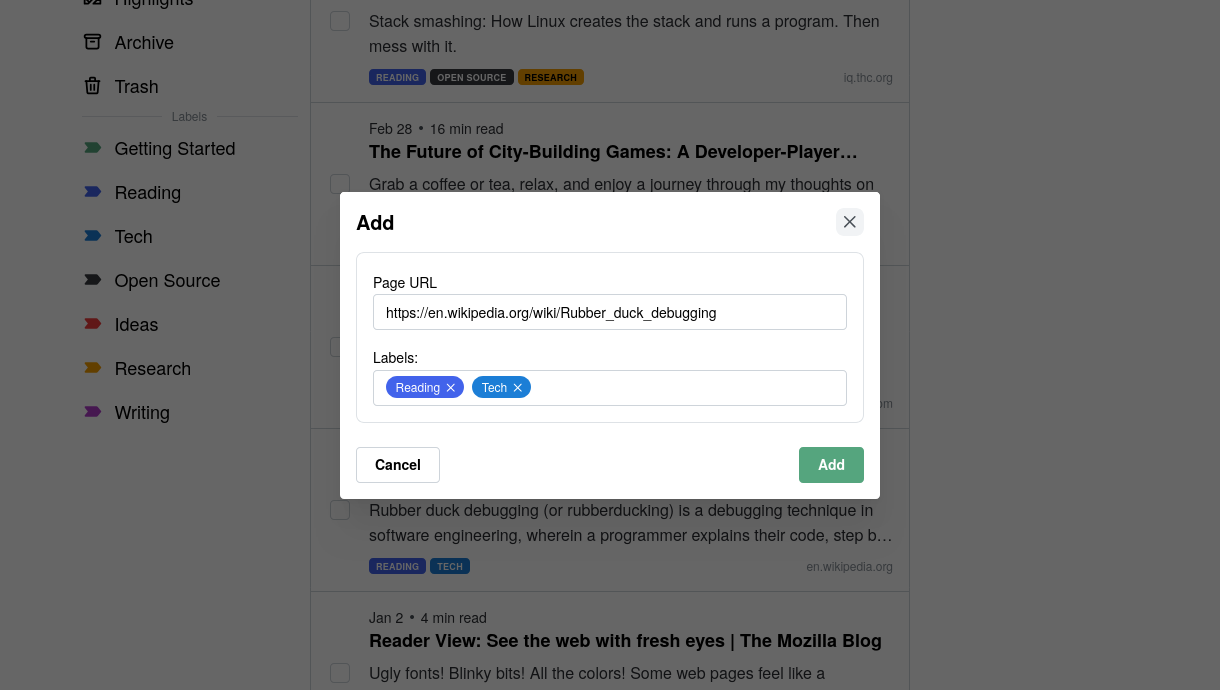Click the Trash bin icon
The width and height of the screenshot is (1220, 690).
[x=93, y=86]
